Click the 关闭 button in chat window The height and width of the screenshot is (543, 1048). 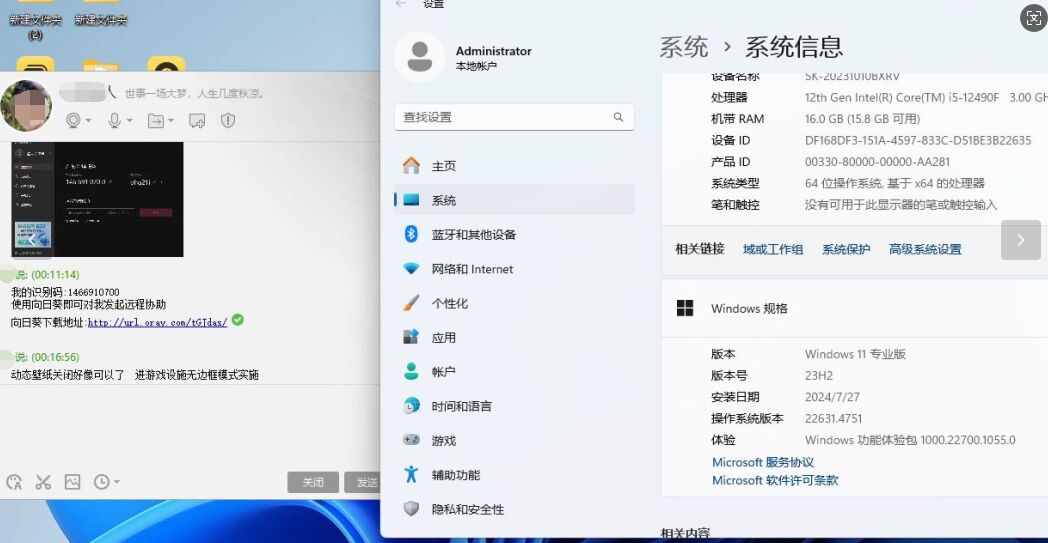coord(313,482)
